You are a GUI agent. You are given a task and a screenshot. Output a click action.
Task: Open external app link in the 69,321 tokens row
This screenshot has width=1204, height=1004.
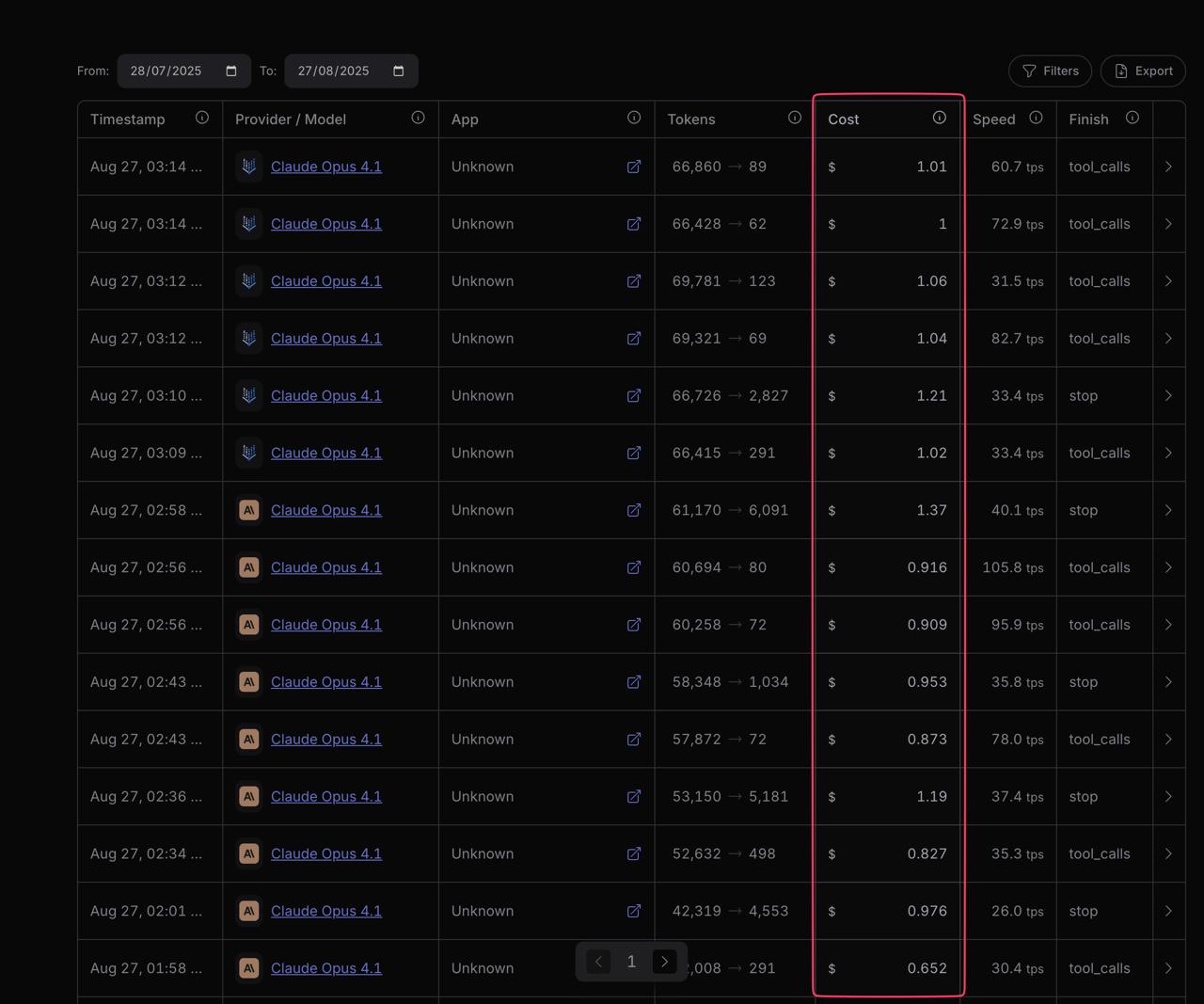pyautogui.click(x=634, y=339)
